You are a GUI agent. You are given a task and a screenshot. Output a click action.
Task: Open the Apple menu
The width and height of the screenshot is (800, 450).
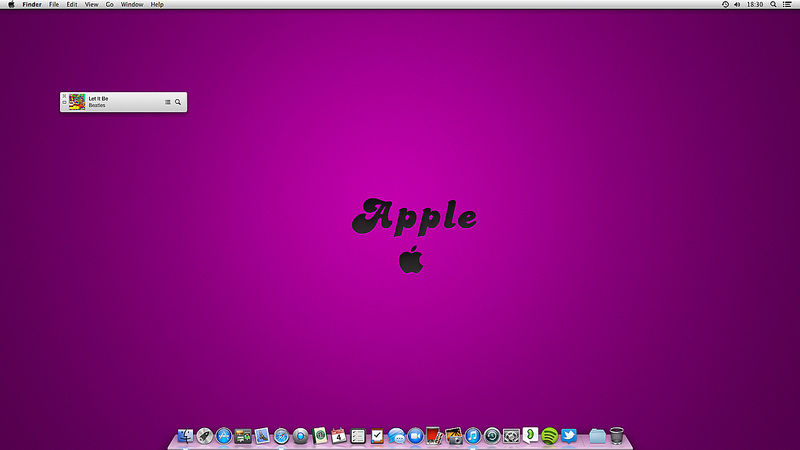[11, 4]
